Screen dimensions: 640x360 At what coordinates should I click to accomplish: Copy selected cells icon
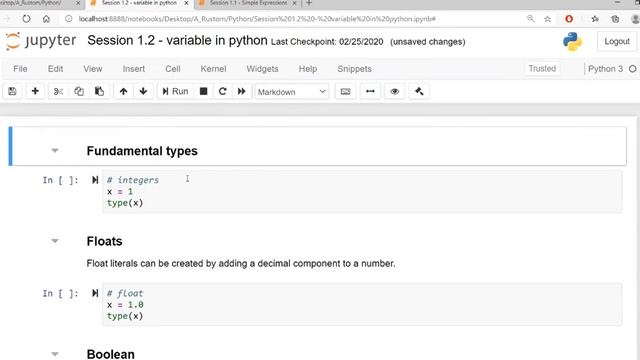click(79, 91)
